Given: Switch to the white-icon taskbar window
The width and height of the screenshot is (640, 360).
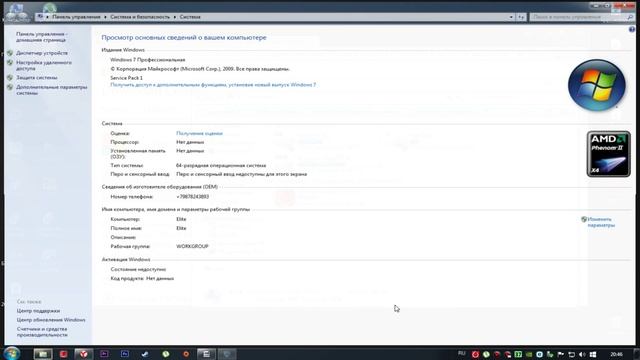Looking at the screenshot, I should pos(206,354).
